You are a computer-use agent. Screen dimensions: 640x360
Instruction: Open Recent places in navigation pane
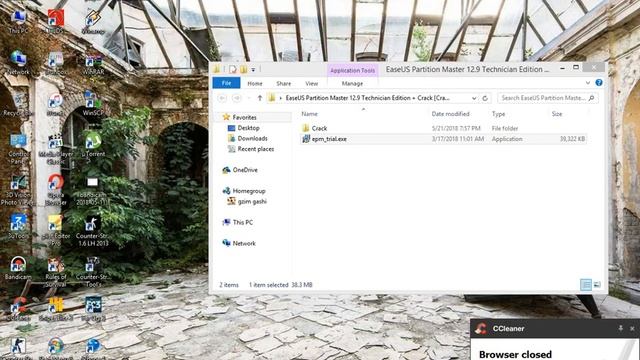tap(256, 149)
